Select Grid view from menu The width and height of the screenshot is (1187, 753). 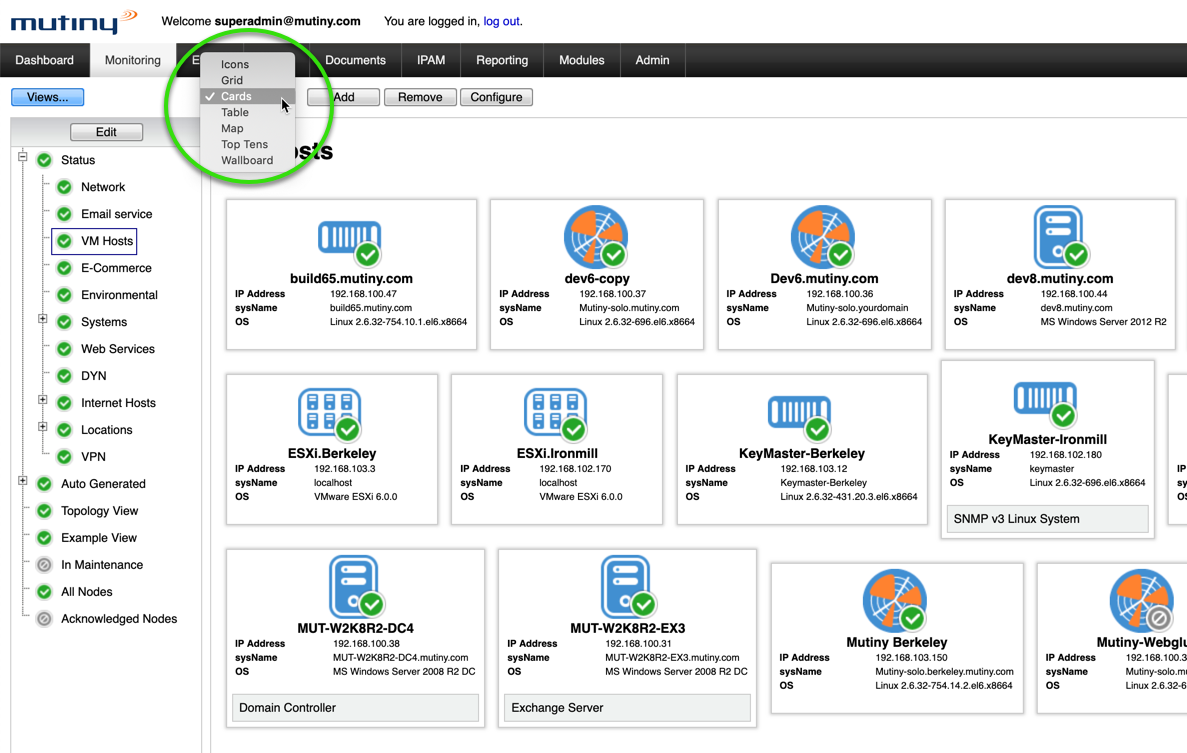248,80
